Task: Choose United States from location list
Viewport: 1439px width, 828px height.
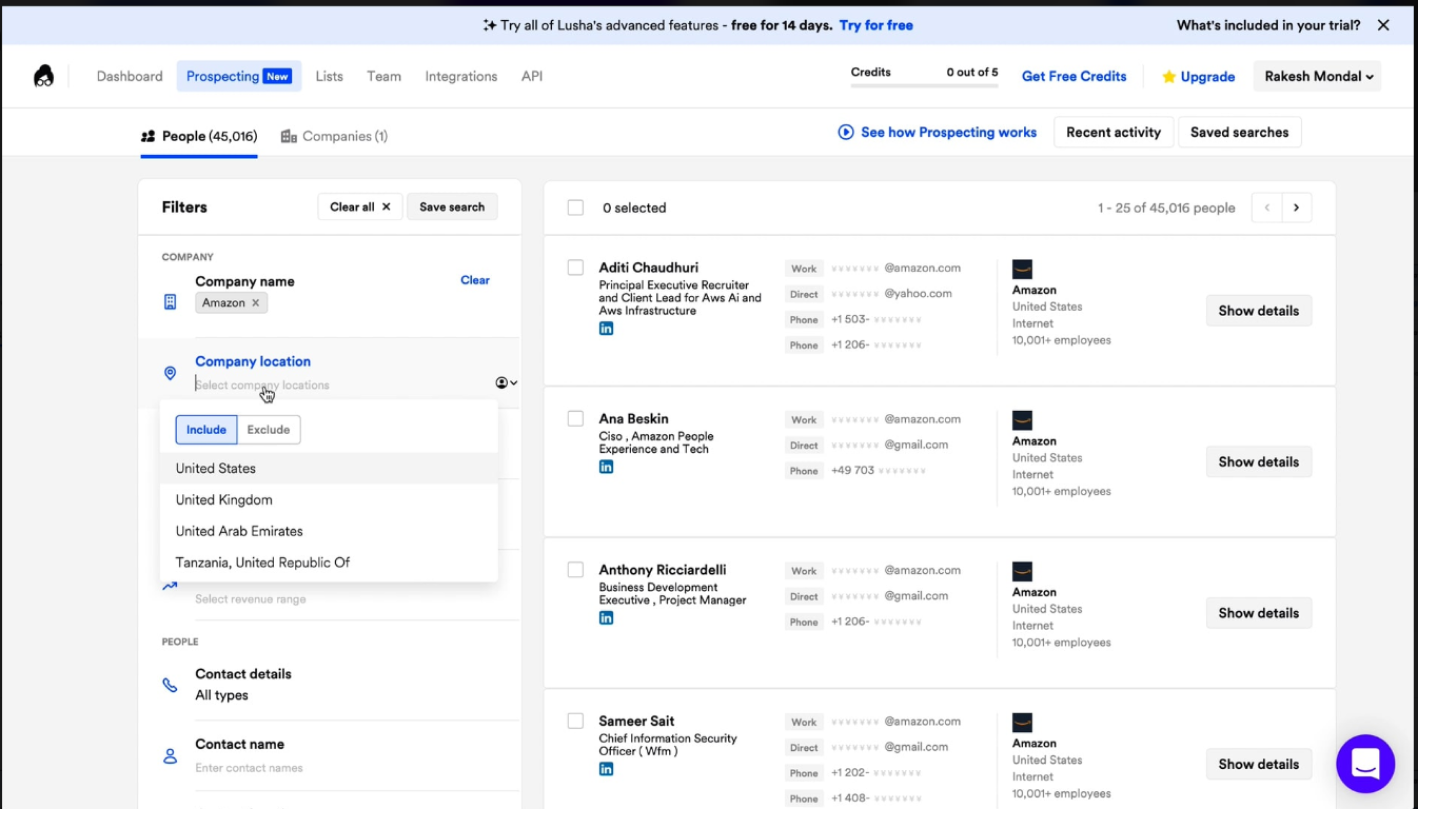Action: pyautogui.click(x=329, y=468)
